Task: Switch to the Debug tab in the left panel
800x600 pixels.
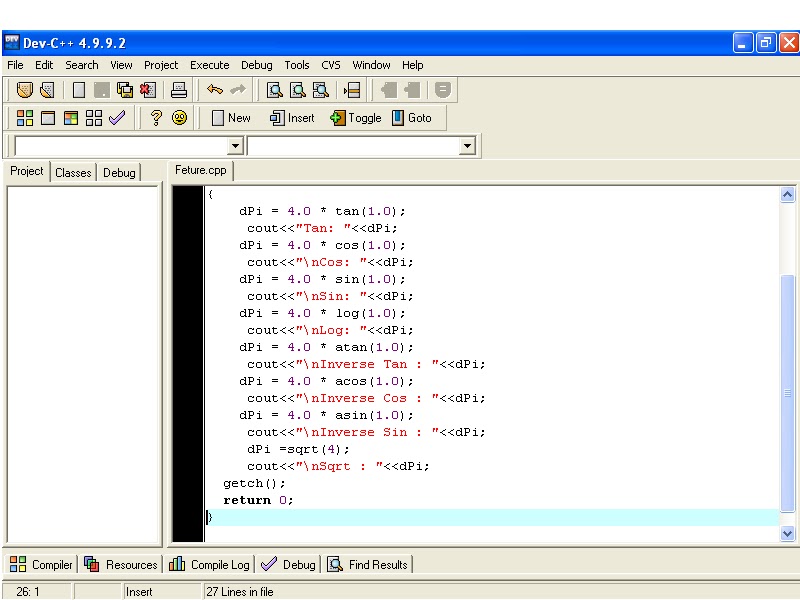Action: (119, 173)
